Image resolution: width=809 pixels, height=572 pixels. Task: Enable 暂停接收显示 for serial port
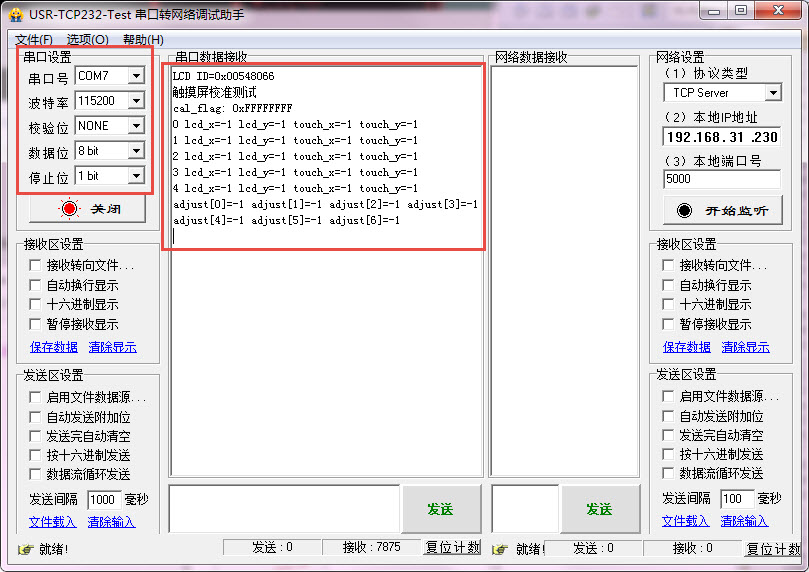pyautogui.click(x=35, y=324)
